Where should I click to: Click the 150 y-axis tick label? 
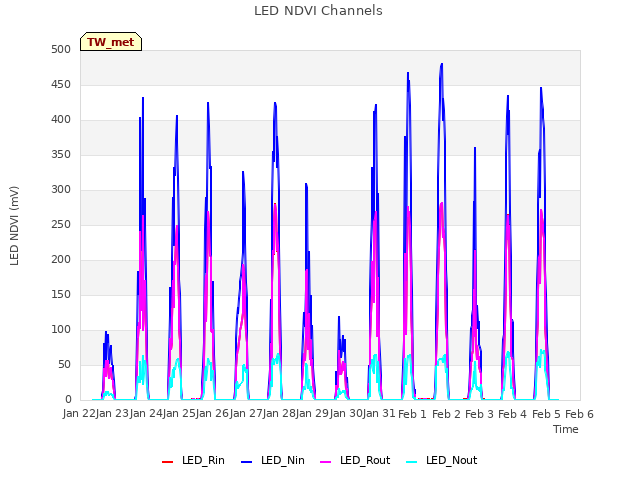pyautogui.click(x=61, y=294)
